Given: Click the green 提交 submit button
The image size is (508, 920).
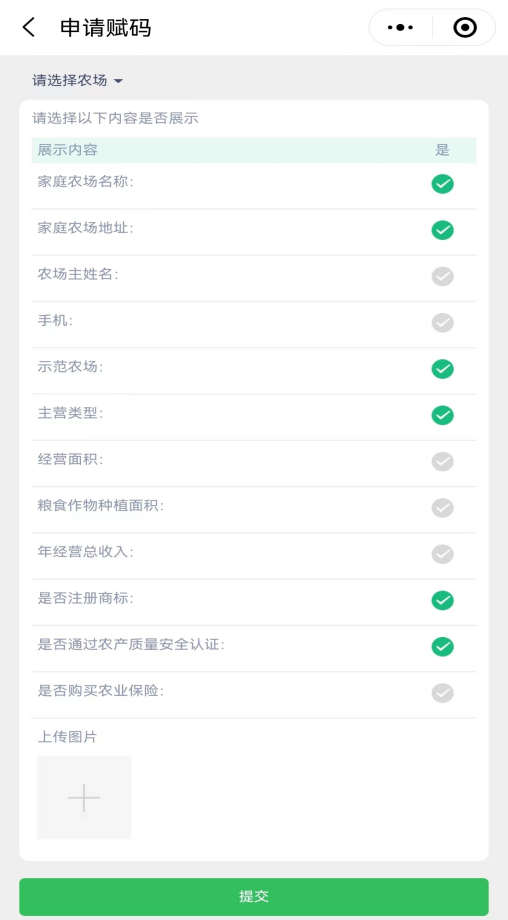Looking at the screenshot, I should click(253, 897).
